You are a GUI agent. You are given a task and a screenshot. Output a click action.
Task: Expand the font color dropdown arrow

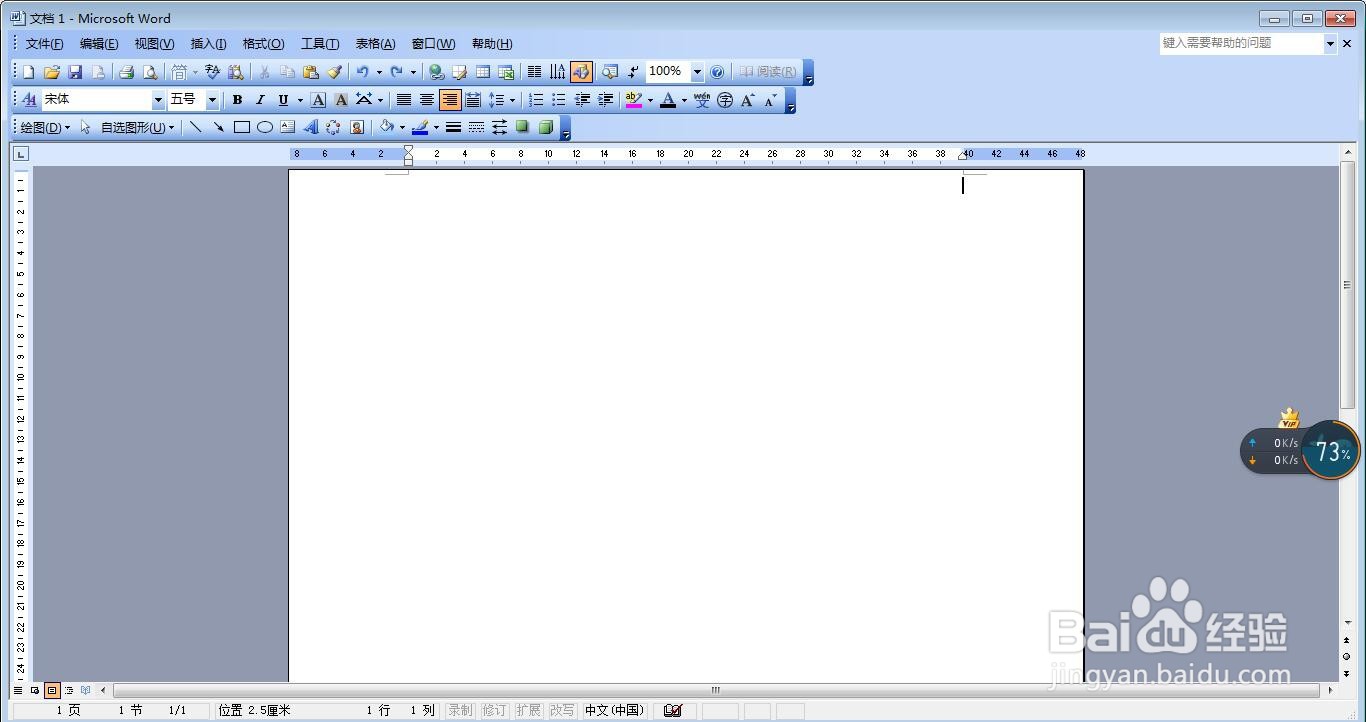[684, 100]
